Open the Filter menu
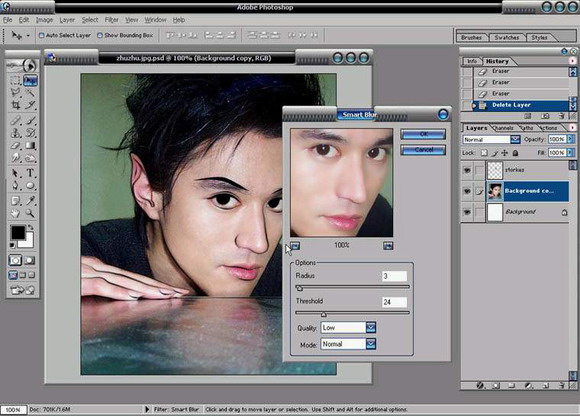Image resolution: width=580 pixels, height=416 pixels. click(111, 20)
